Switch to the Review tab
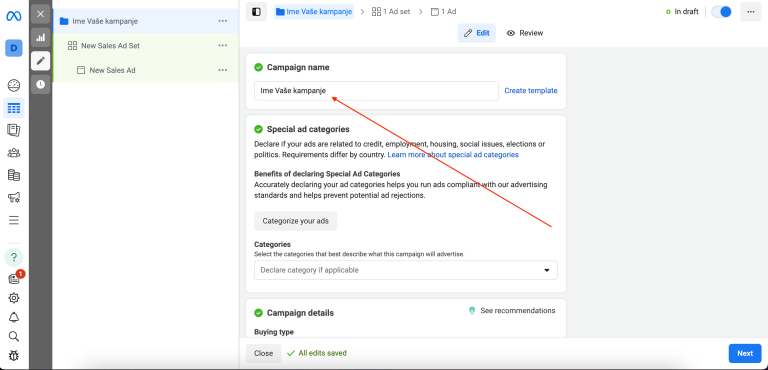 click(525, 33)
